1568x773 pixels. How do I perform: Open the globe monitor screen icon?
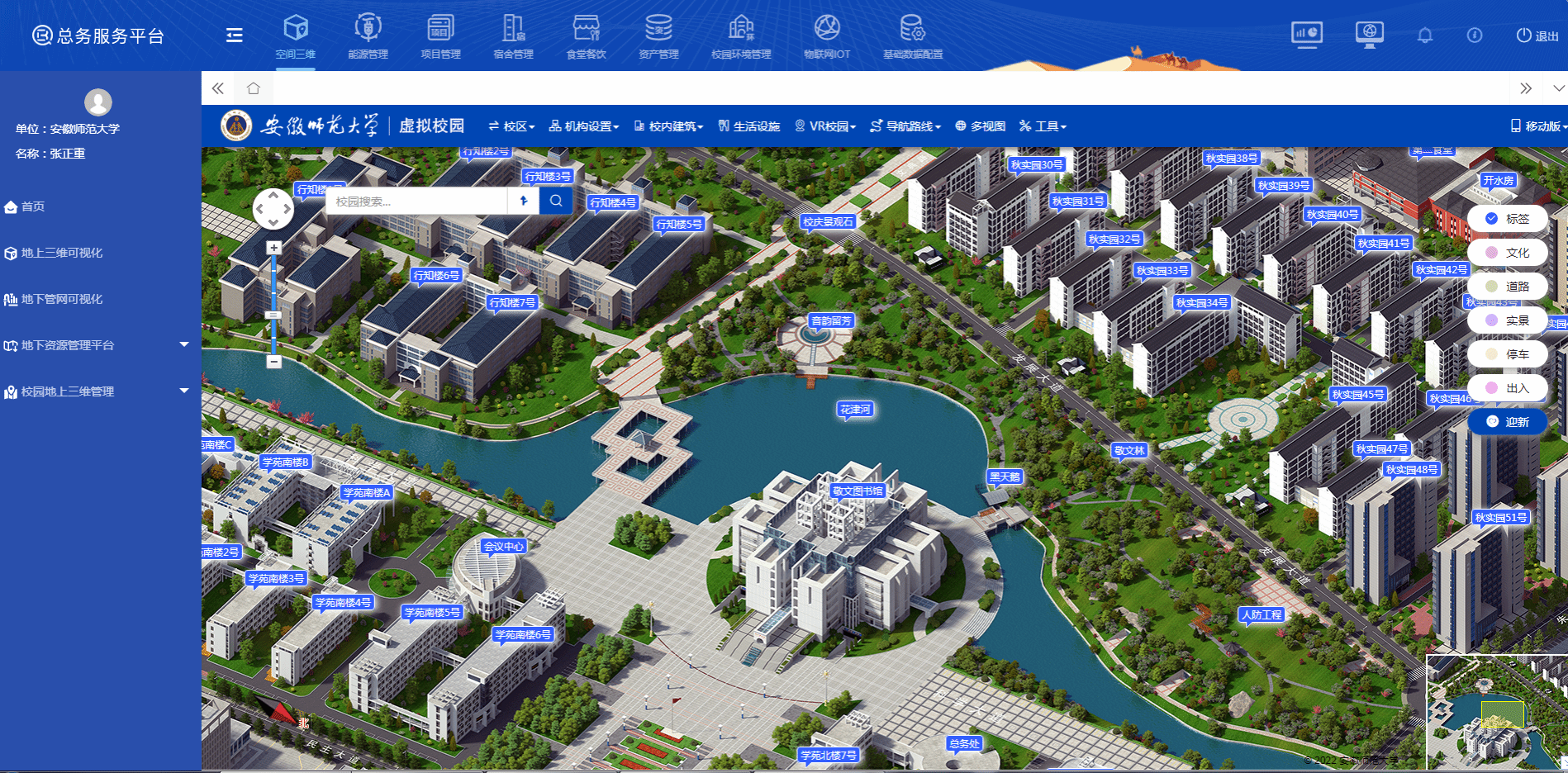click(x=1370, y=35)
